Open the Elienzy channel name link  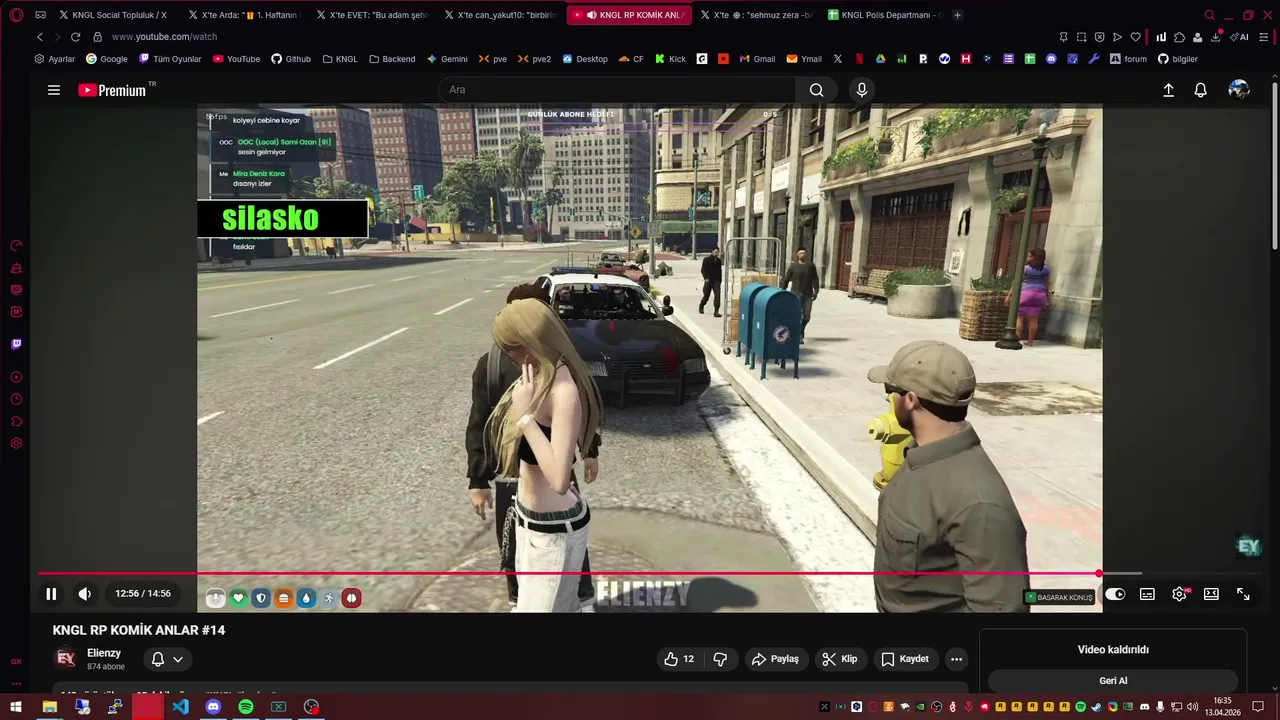(x=104, y=653)
